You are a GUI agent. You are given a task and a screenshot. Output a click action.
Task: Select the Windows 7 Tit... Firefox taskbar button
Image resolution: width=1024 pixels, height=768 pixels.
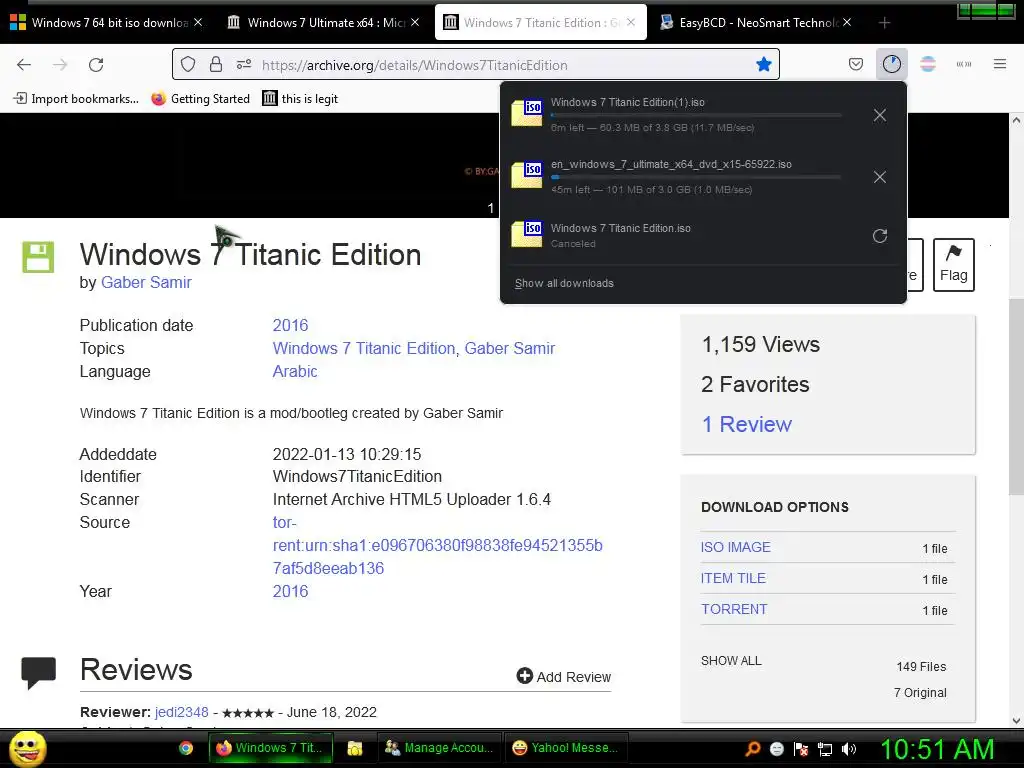[271, 748]
